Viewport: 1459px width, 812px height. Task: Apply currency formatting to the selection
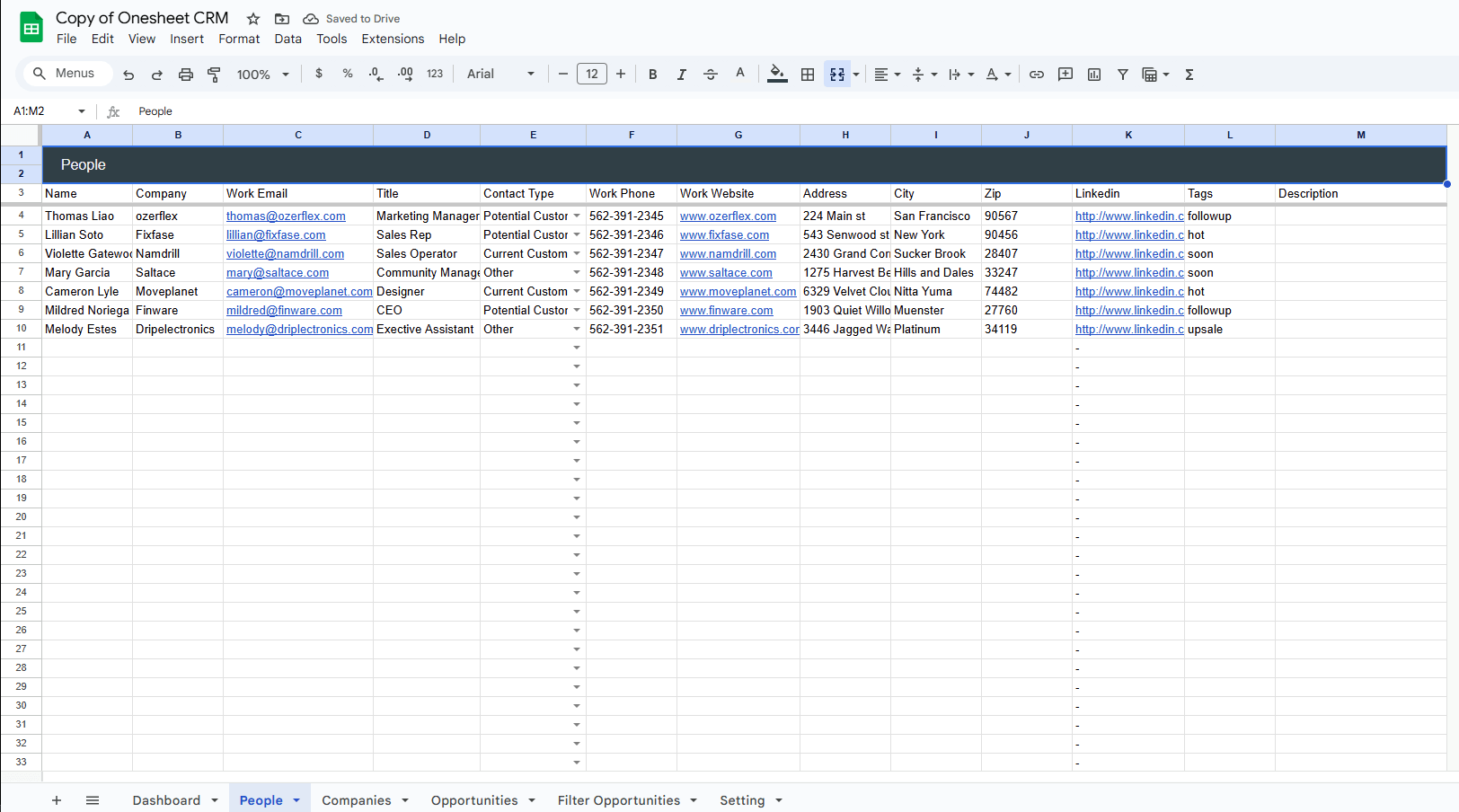click(319, 74)
